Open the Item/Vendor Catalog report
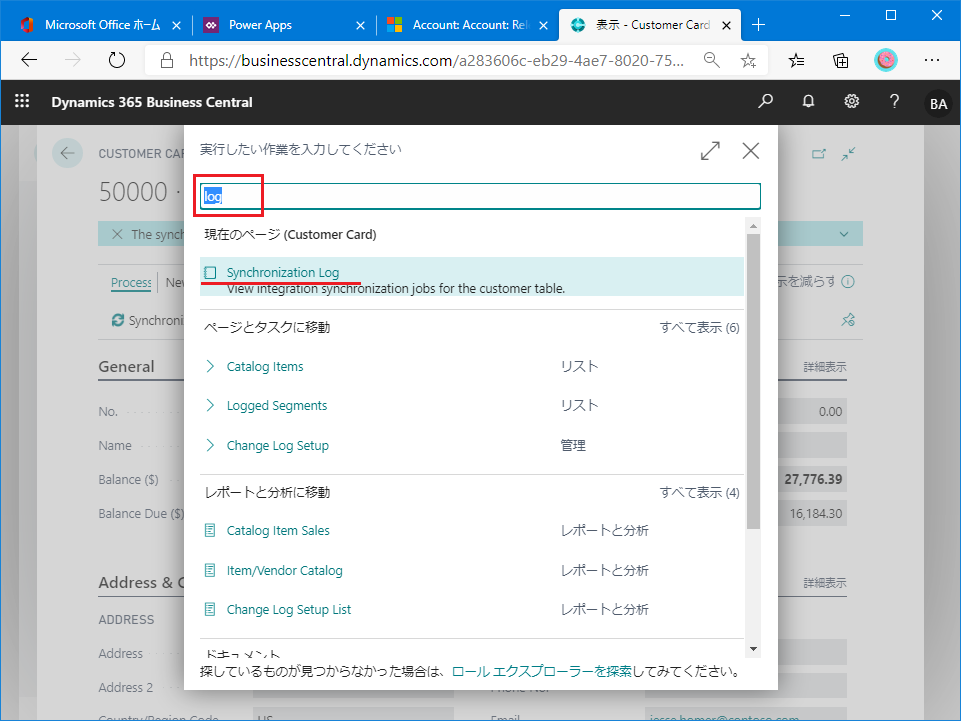961x721 pixels. point(284,571)
